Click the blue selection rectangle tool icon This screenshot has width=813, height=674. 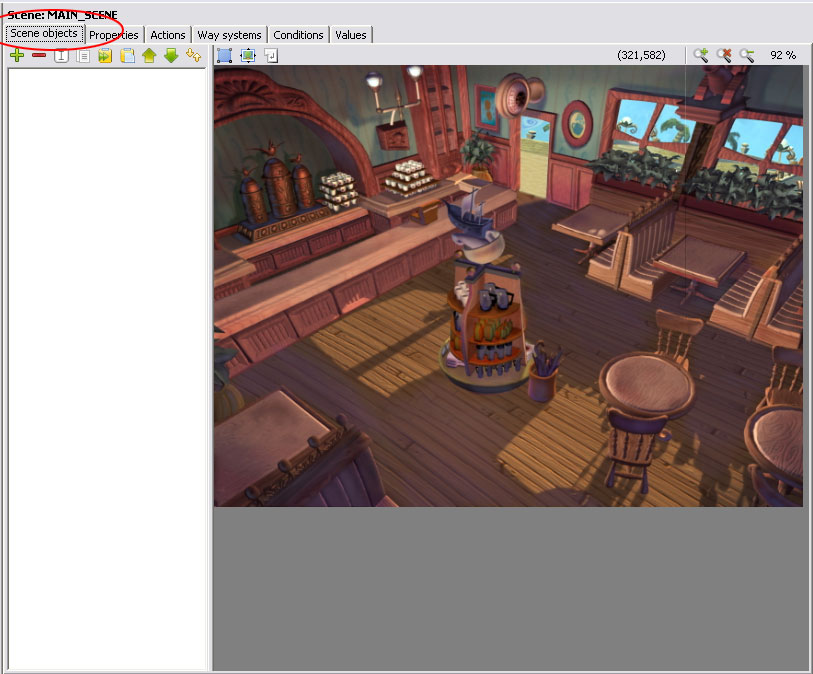coord(225,55)
